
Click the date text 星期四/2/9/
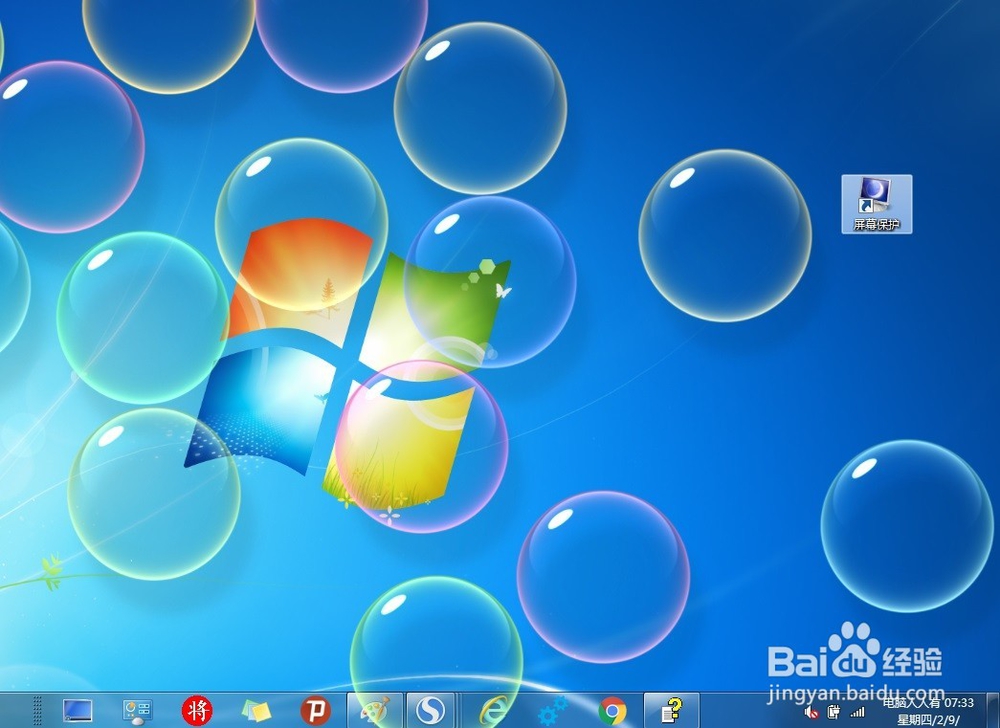[929, 720]
